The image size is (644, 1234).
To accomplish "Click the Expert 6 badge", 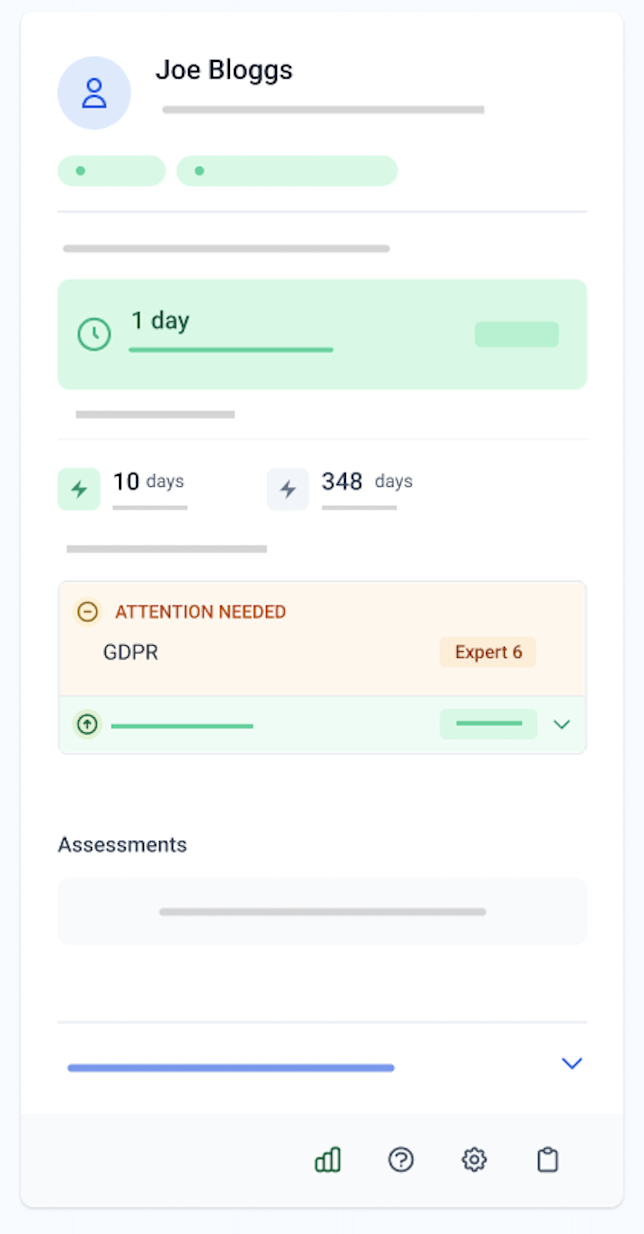I will (x=488, y=652).
